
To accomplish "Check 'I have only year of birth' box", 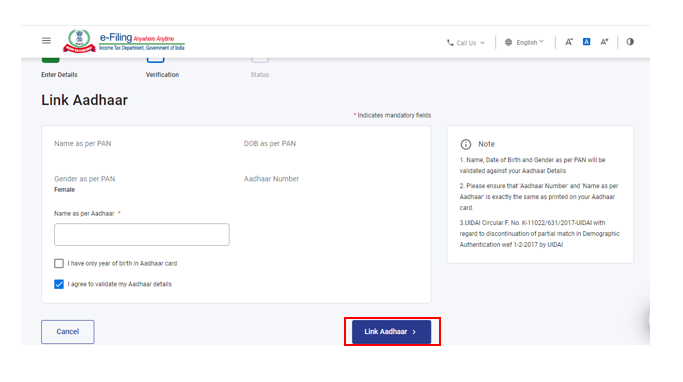I will click(x=59, y=264).
